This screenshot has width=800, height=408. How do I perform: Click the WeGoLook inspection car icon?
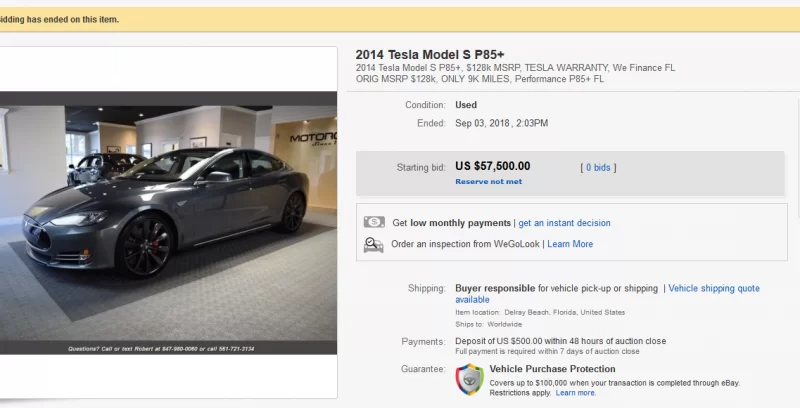[x=374, y=243]
